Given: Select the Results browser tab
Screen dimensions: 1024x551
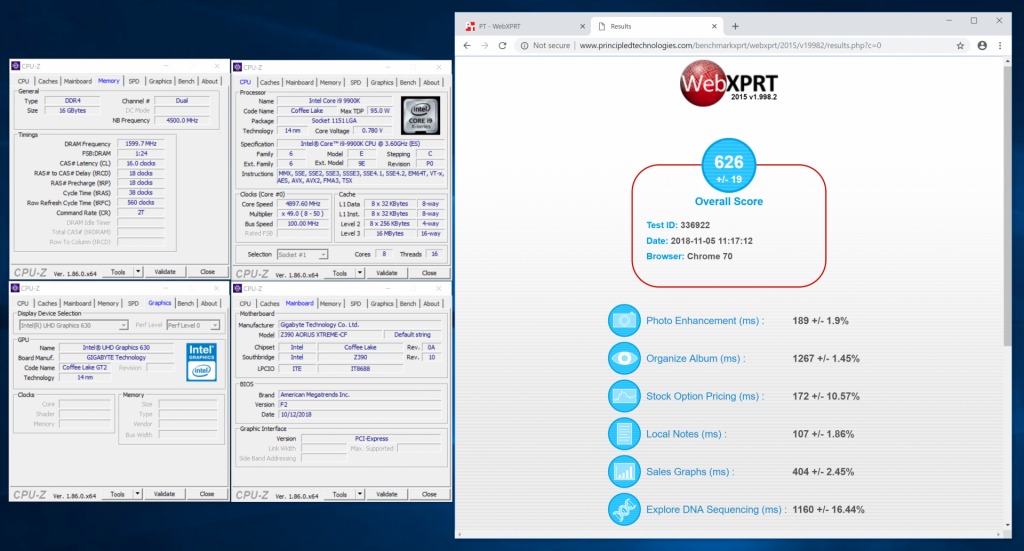Looking at the screenshot, I should pos(657,26).
